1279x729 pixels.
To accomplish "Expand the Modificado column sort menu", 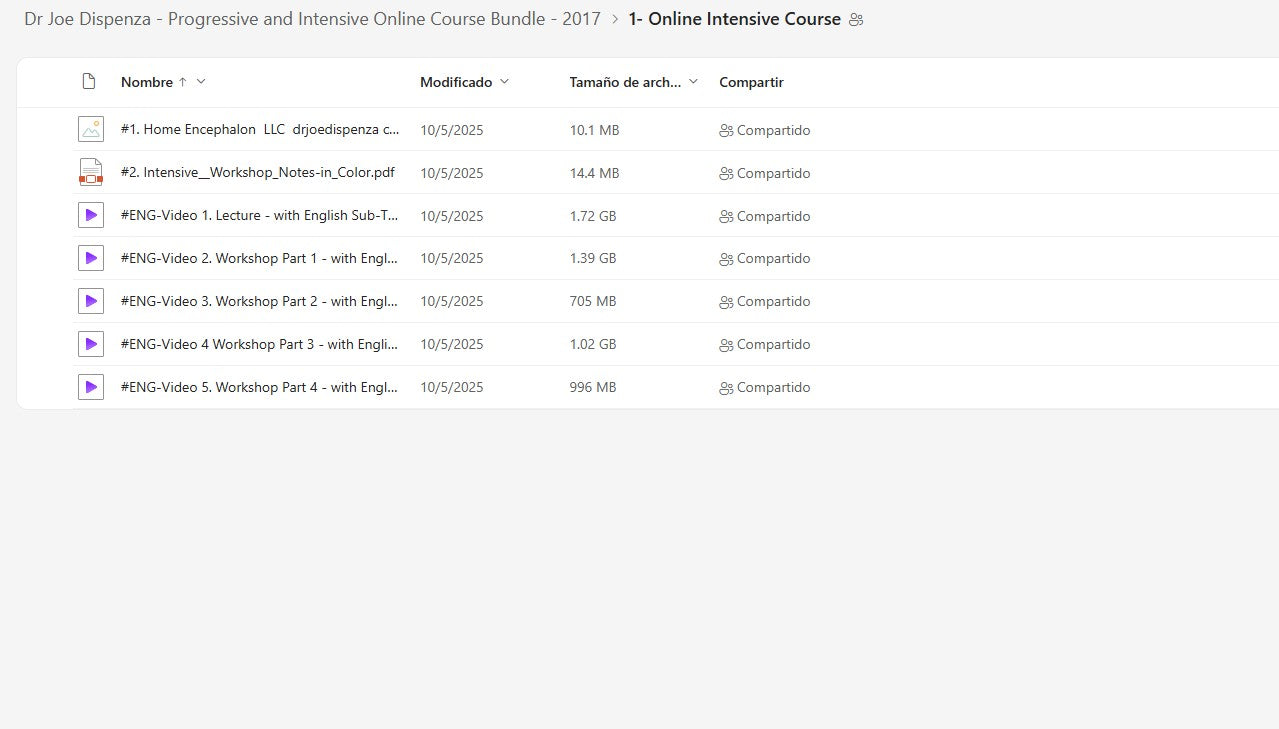I will [504, 82].
